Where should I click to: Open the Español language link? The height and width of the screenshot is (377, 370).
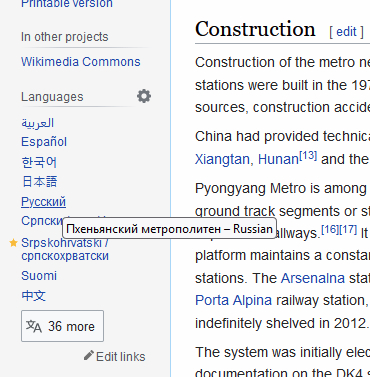pyautogui.click(x=44, y=142)
